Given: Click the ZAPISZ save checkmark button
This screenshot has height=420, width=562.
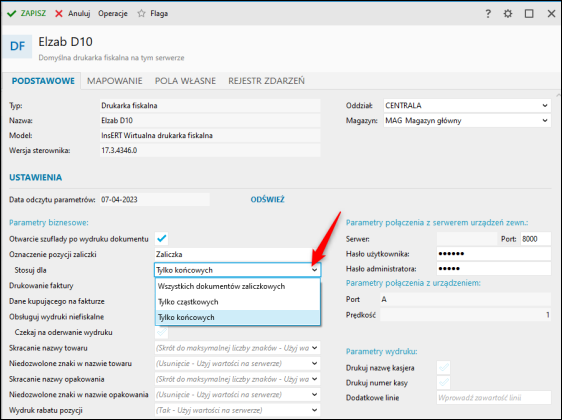Looking at the screenshot, I should [26, 14].
